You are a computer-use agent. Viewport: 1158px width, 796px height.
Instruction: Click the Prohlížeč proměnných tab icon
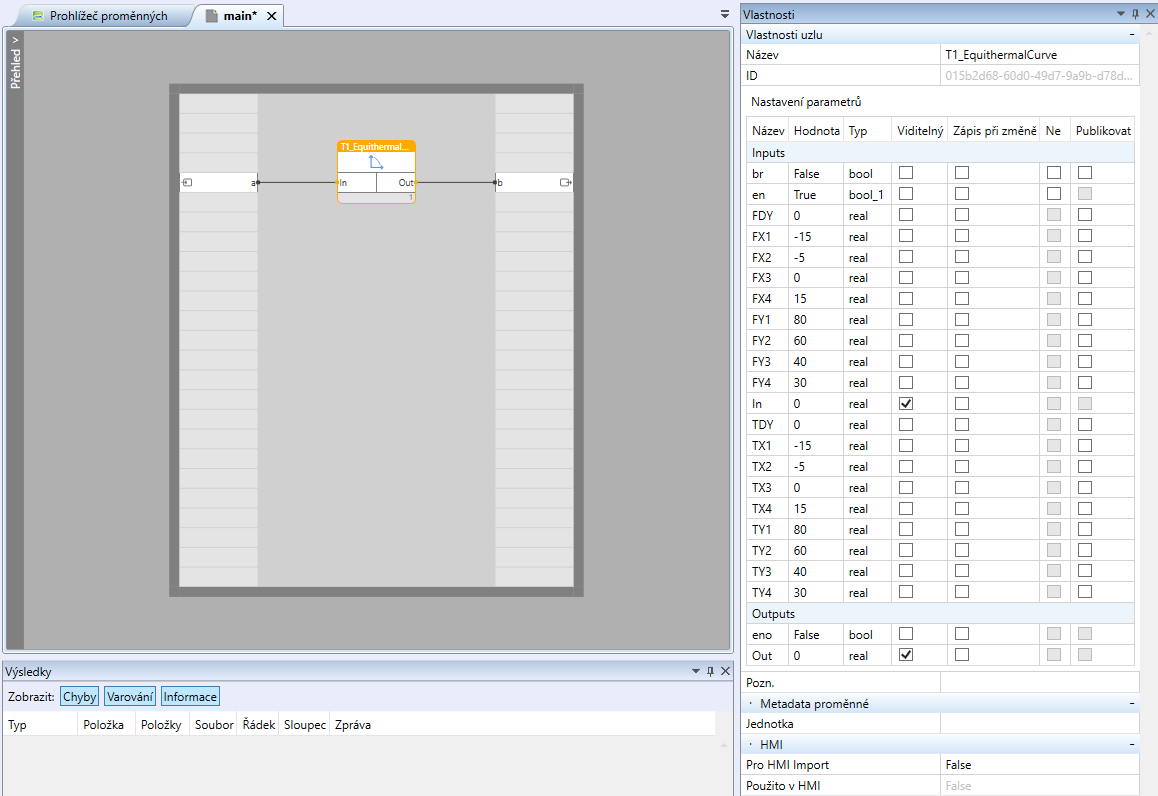click(38, 16)
